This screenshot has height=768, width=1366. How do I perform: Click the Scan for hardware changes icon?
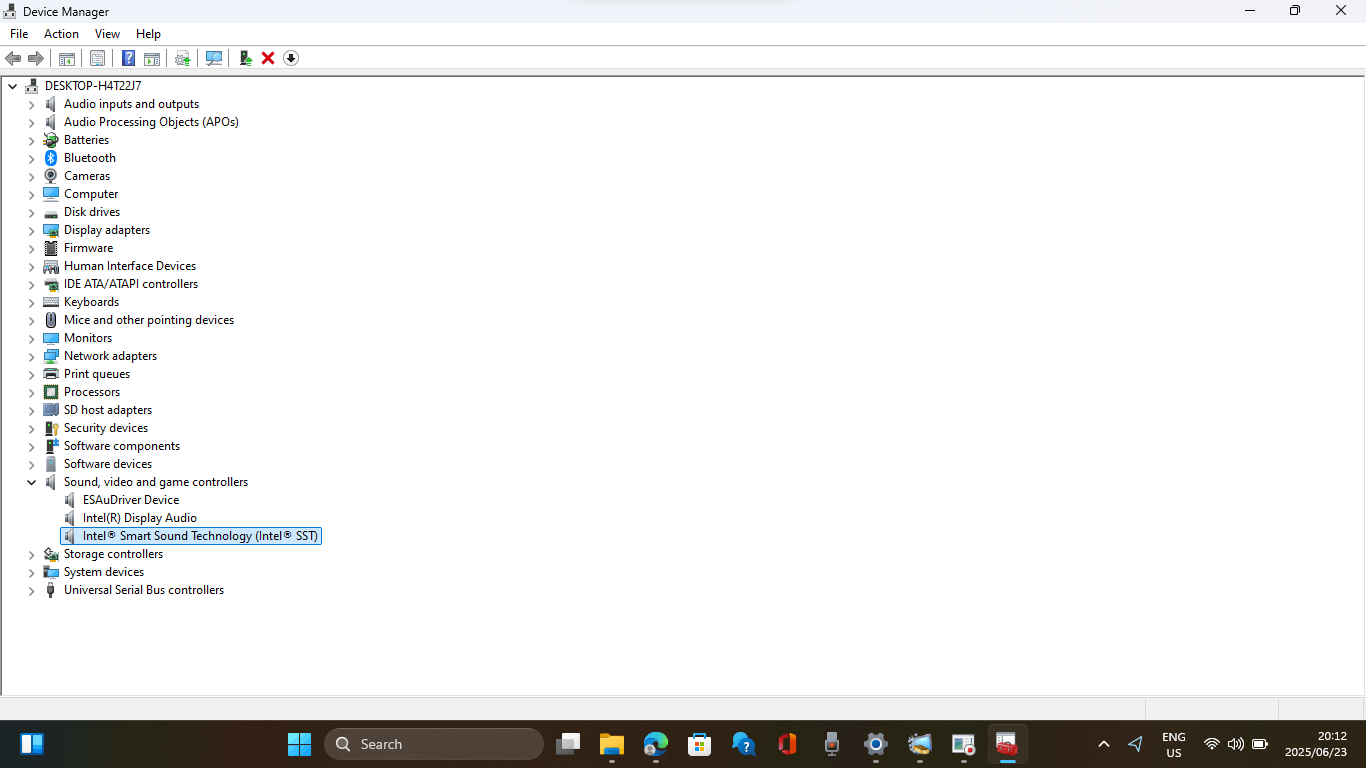[x=214, y=58]
